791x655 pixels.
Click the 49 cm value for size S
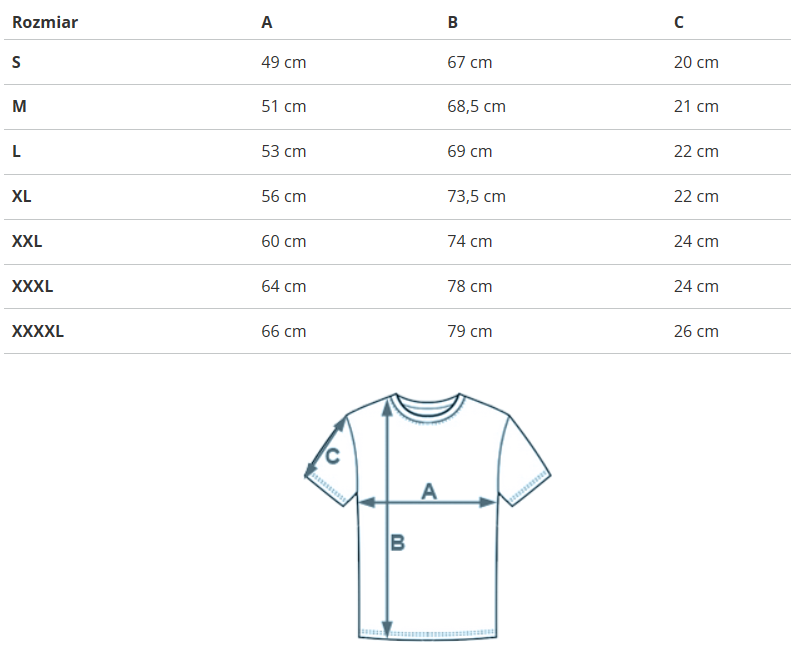tap(284, 62)
